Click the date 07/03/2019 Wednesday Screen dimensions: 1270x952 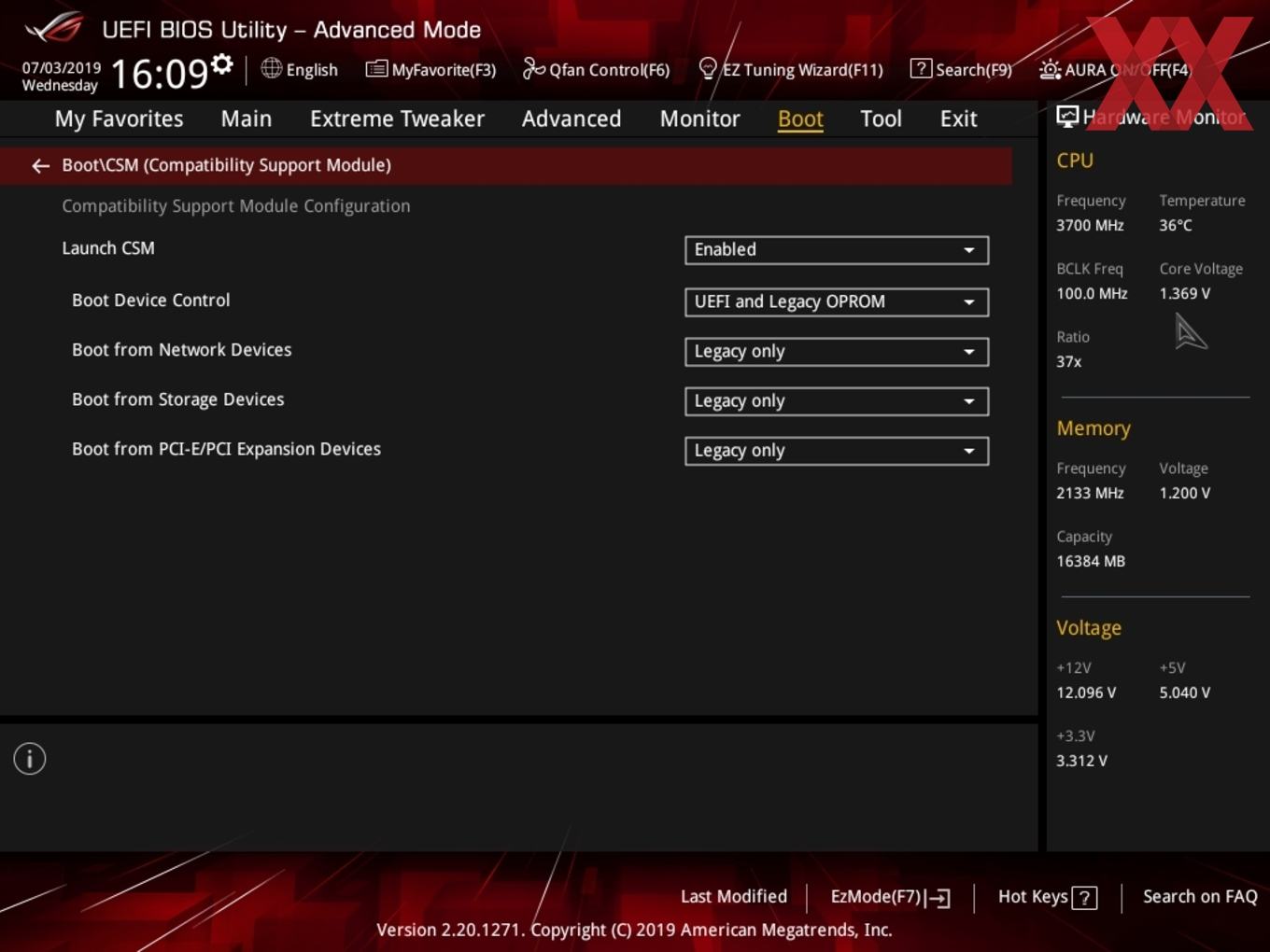(61, 77)
